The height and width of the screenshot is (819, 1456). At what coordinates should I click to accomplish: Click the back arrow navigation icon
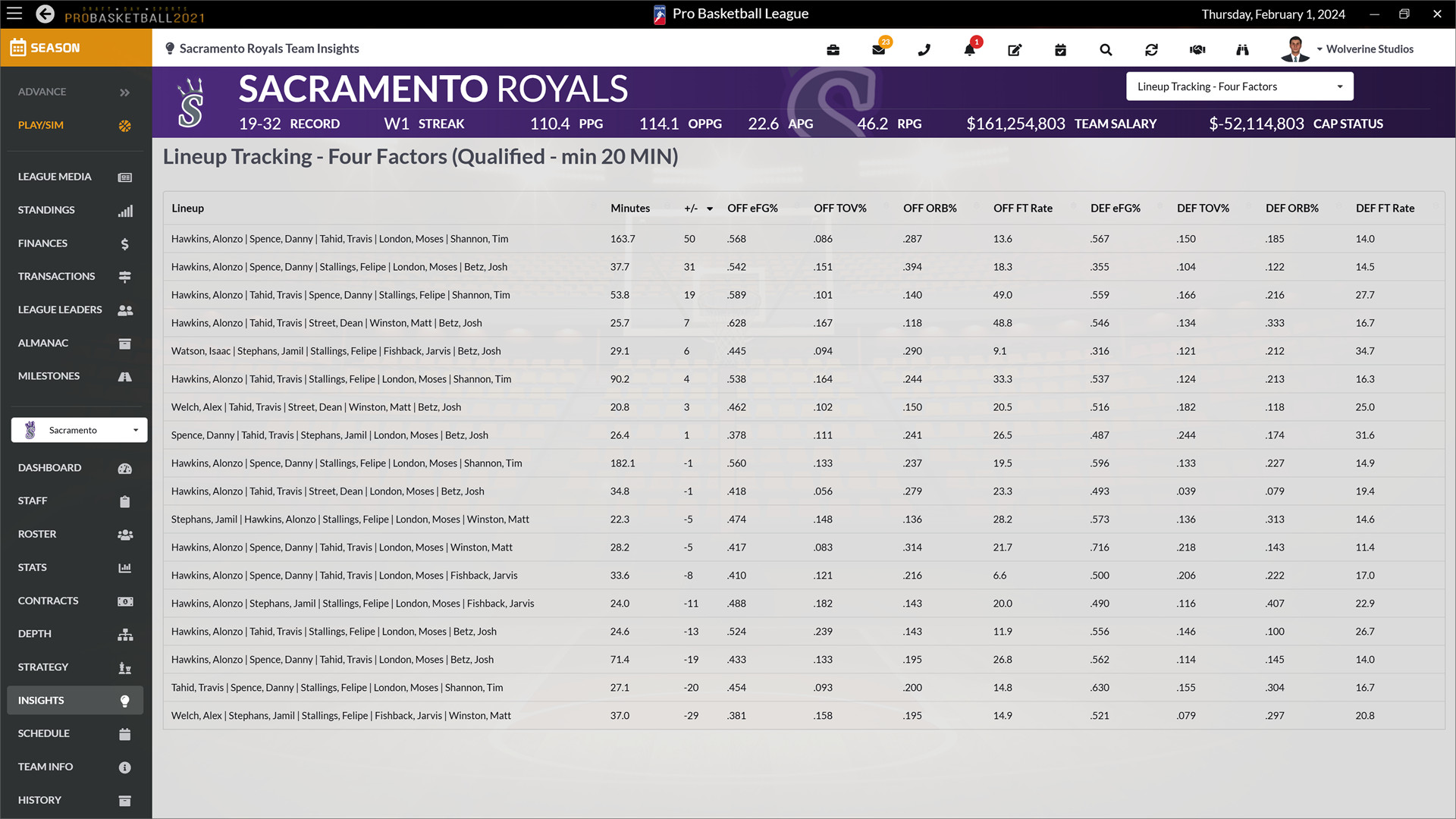coord(45,14)
